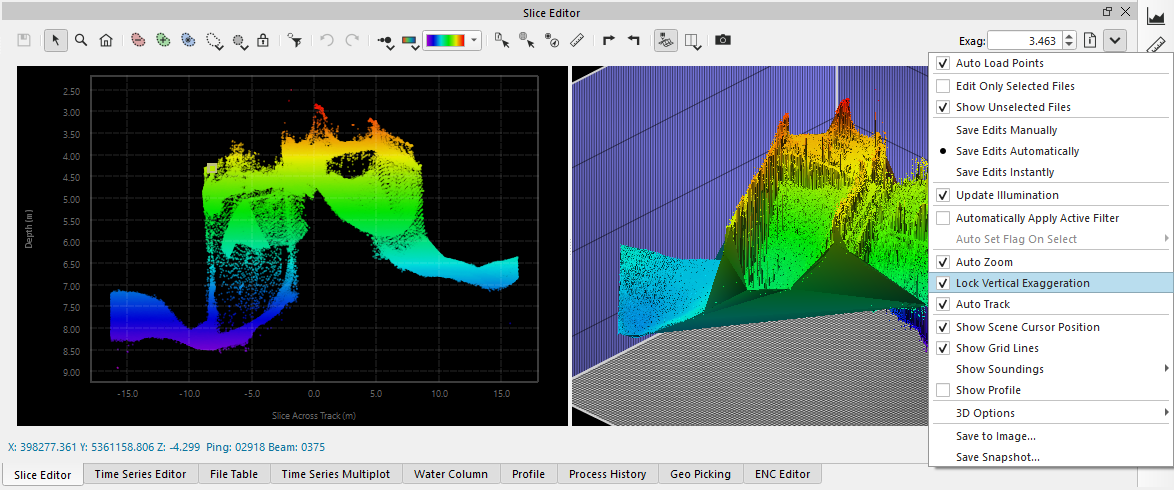Screen dimensions: 1174x490
Task: Switch to the Water Column tab
Action: coord(451,474)
